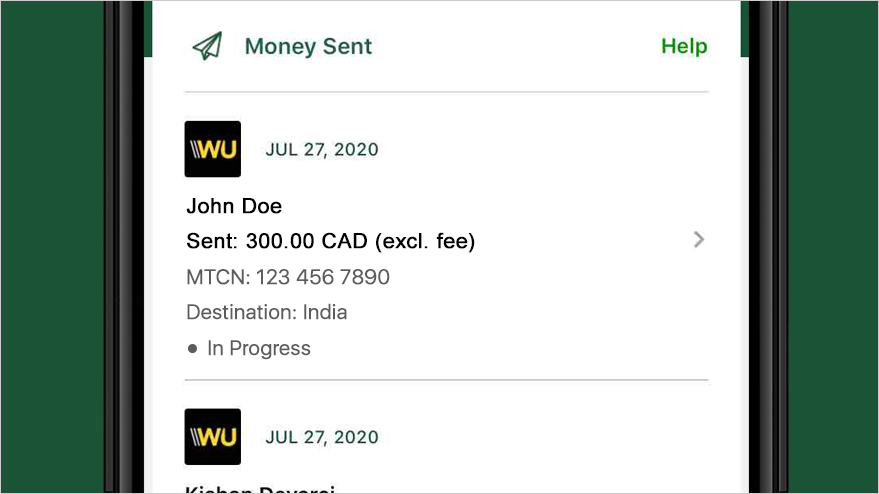Screen dimensions: 879x494
Task: Click second transaction date JUL 27, 2020
Action: (322, 437)
